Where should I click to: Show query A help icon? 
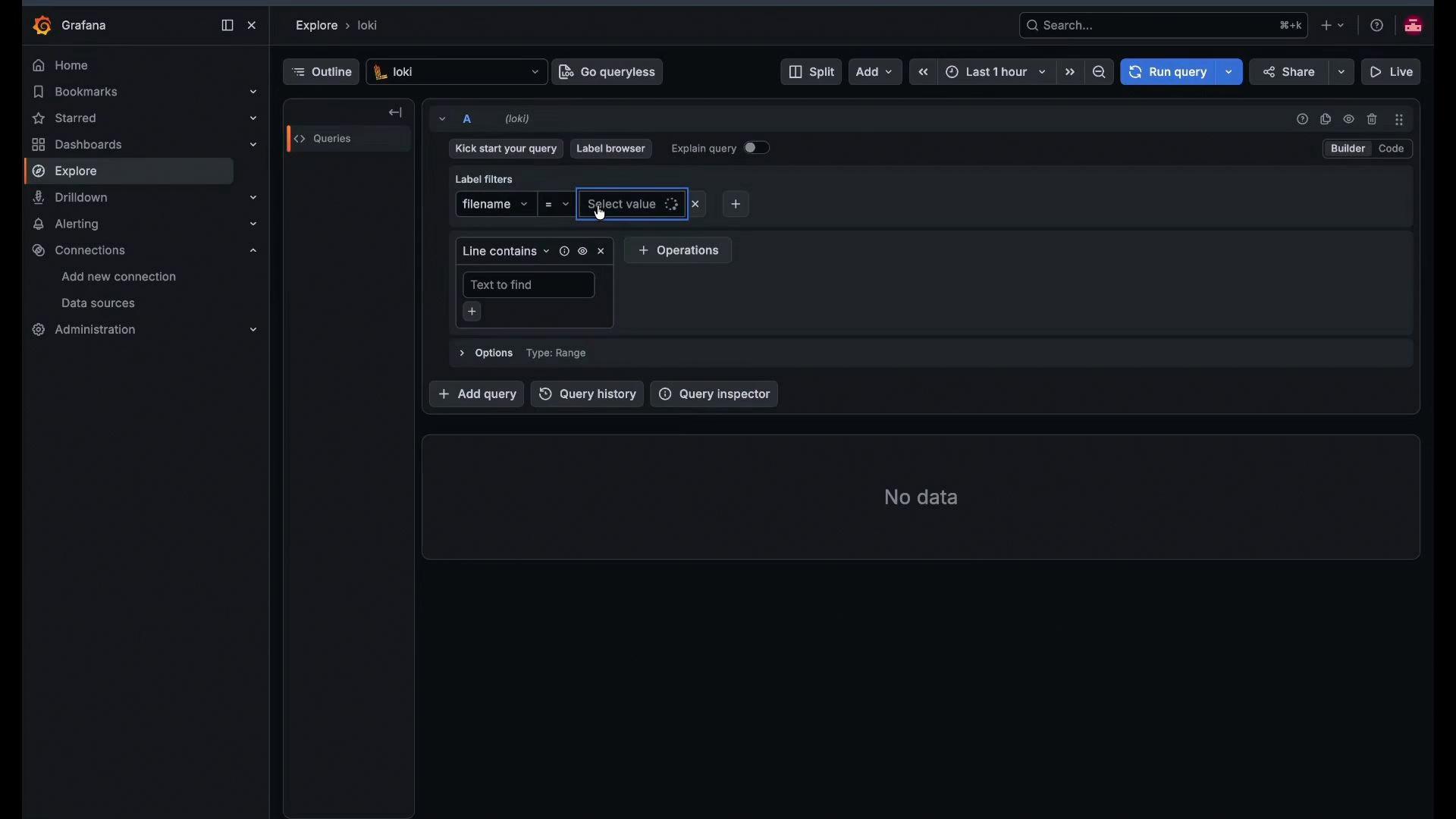point(1303,119)
